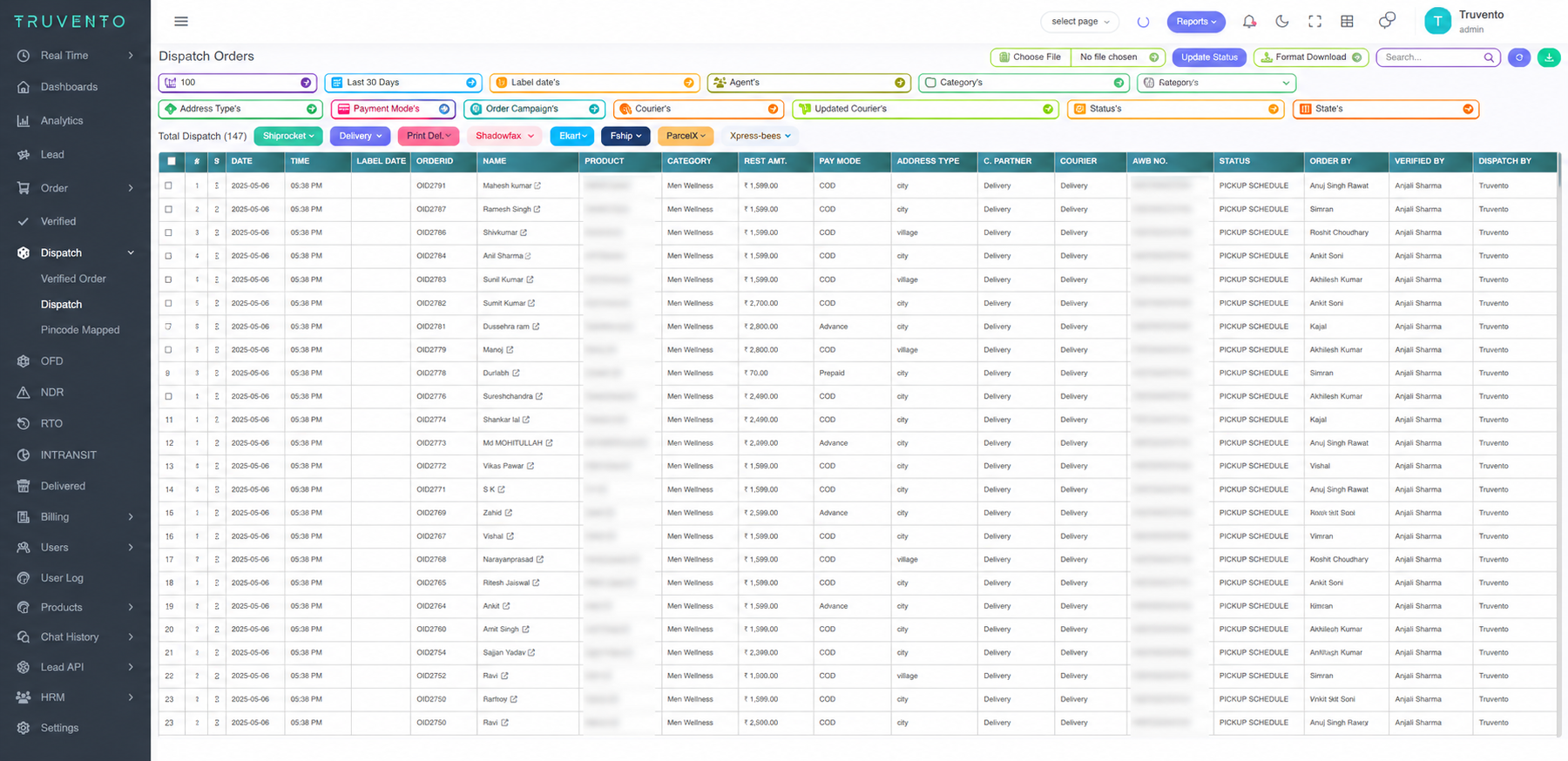Open external link icon beside Sunil Kumar
1568x761 pixels.
pos(530,280)
